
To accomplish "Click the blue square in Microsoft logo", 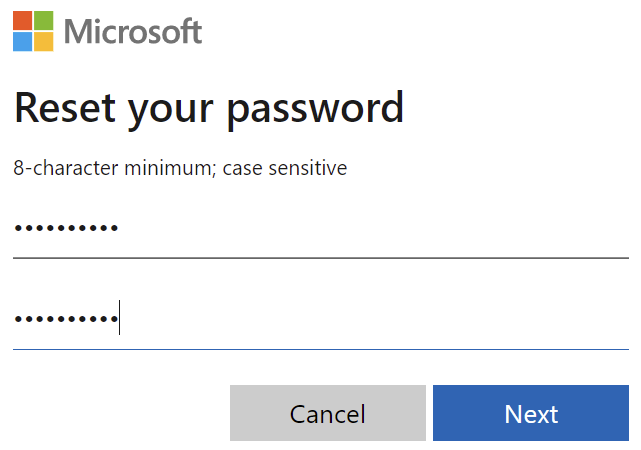I will [x=22, y=42].
